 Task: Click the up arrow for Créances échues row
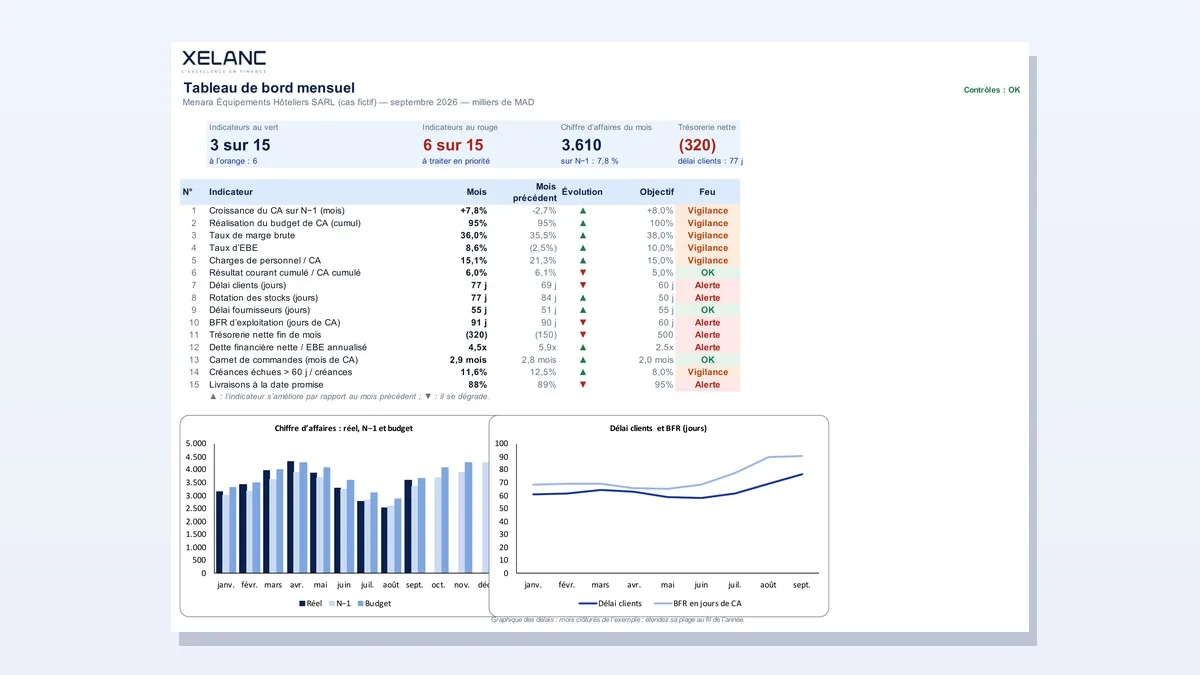pos(583,372)
